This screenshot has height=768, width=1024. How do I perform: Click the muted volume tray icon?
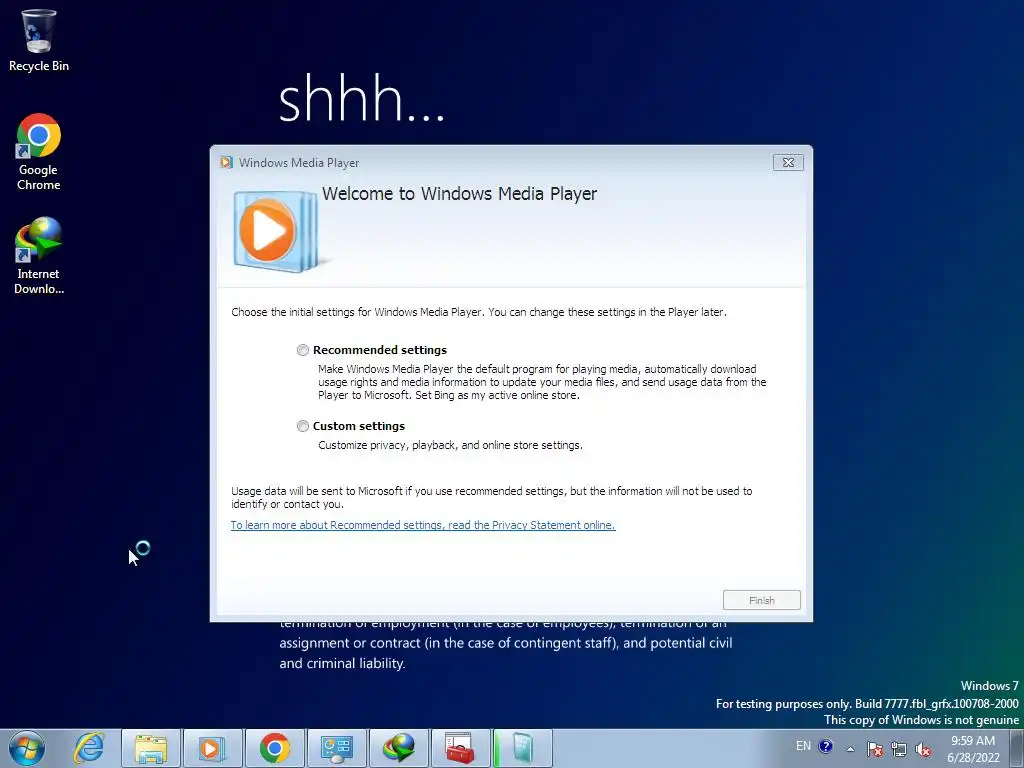[x=923, y=749]
